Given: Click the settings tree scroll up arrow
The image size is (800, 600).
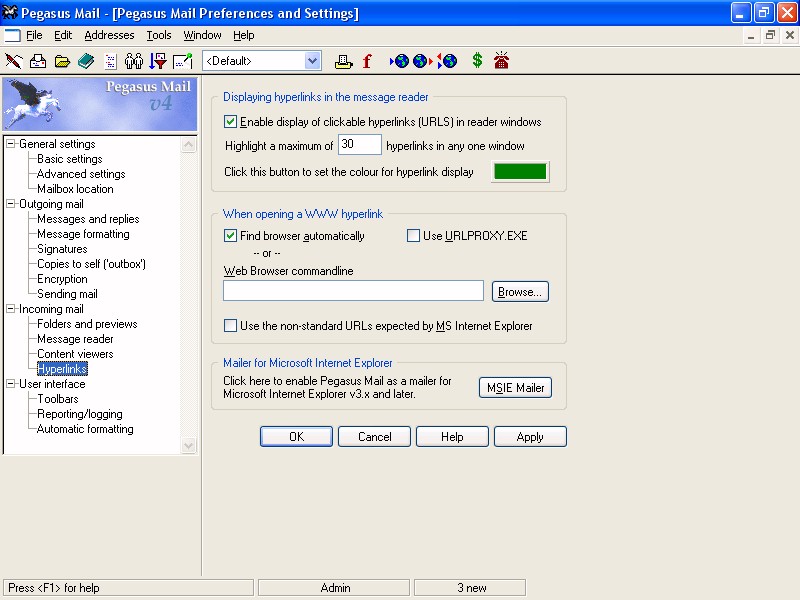Looking at the screenshot, I should click(189, 145).
